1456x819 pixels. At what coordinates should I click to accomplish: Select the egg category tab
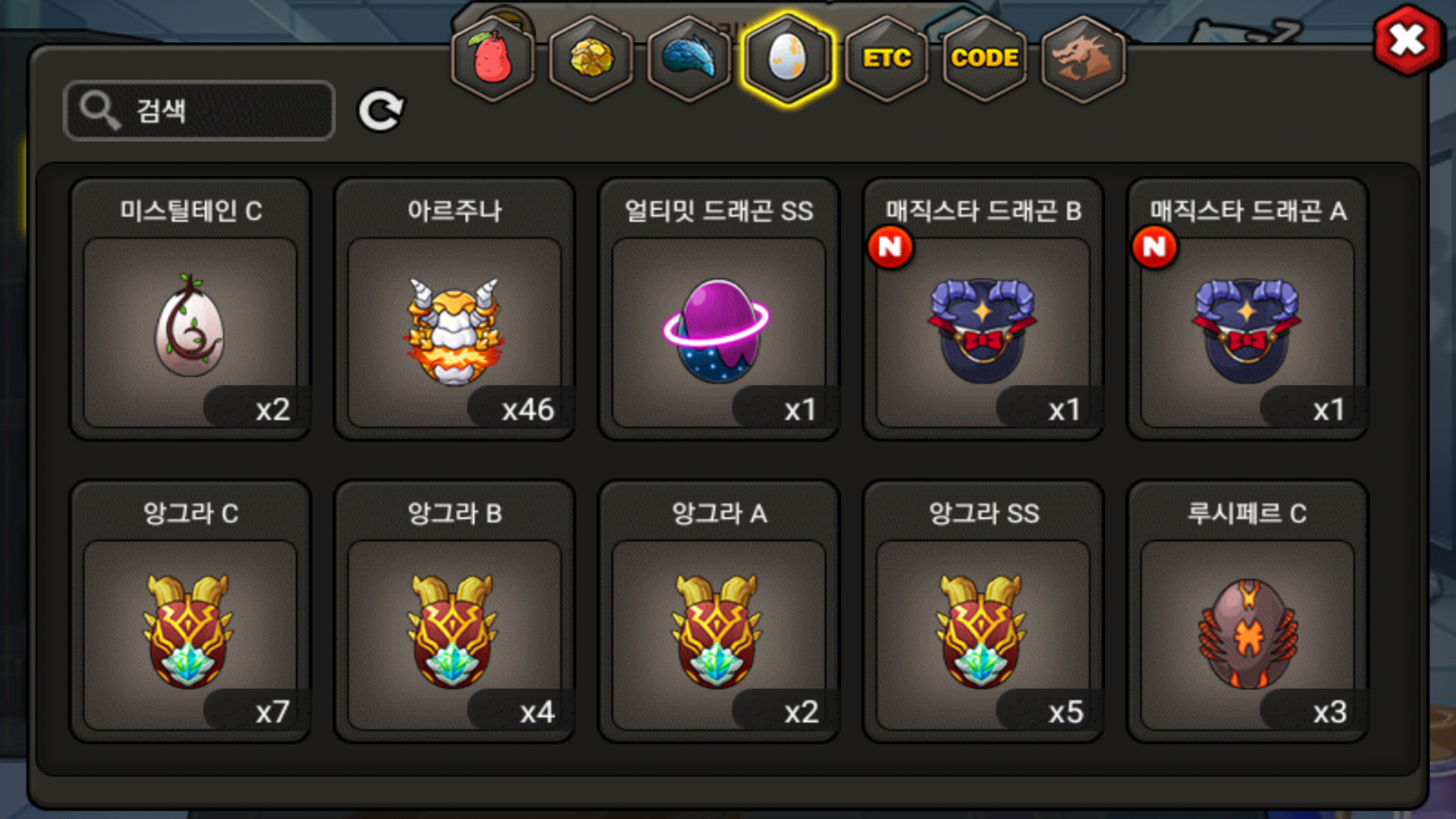click(x=788, y=58)
